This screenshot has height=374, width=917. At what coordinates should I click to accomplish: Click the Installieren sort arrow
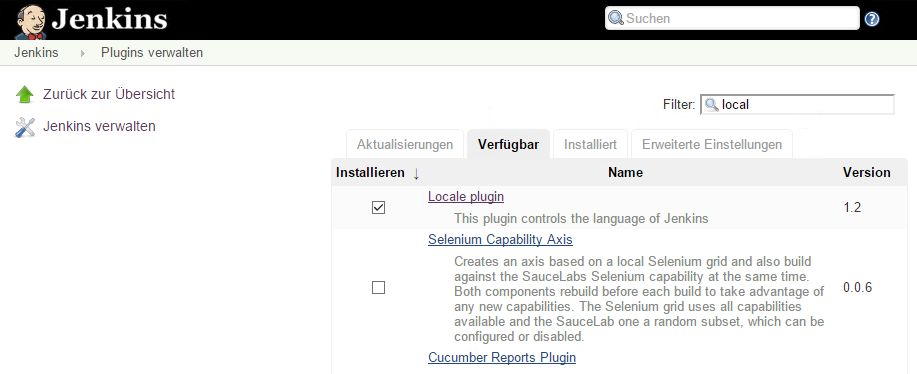pos(416,173)
